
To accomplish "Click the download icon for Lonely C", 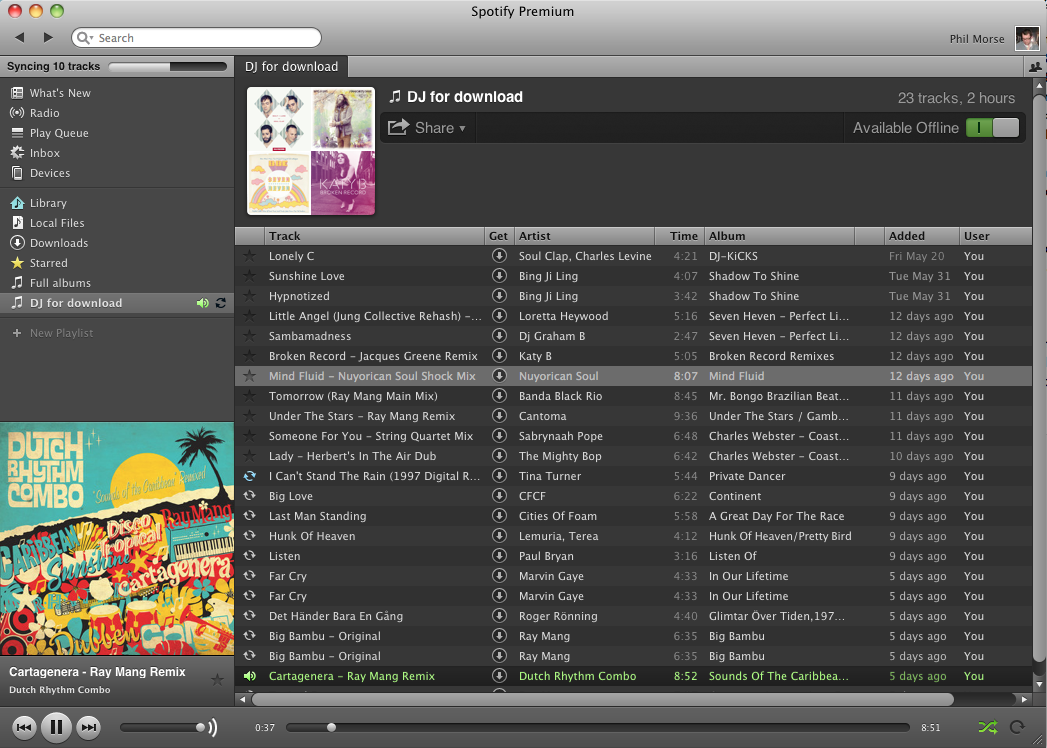I will [499, 256].
